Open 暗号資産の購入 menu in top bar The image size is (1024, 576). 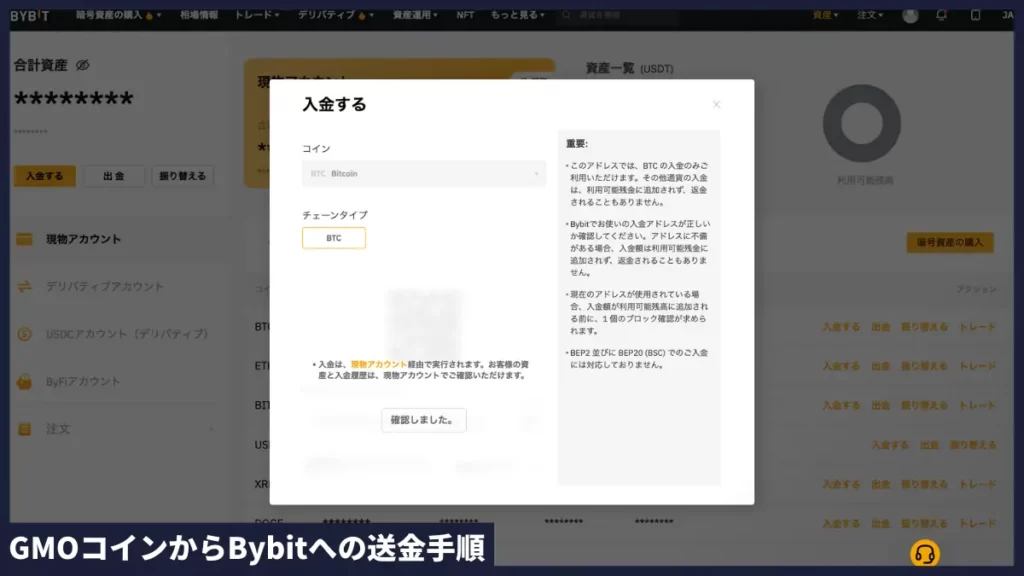point(118,15)
